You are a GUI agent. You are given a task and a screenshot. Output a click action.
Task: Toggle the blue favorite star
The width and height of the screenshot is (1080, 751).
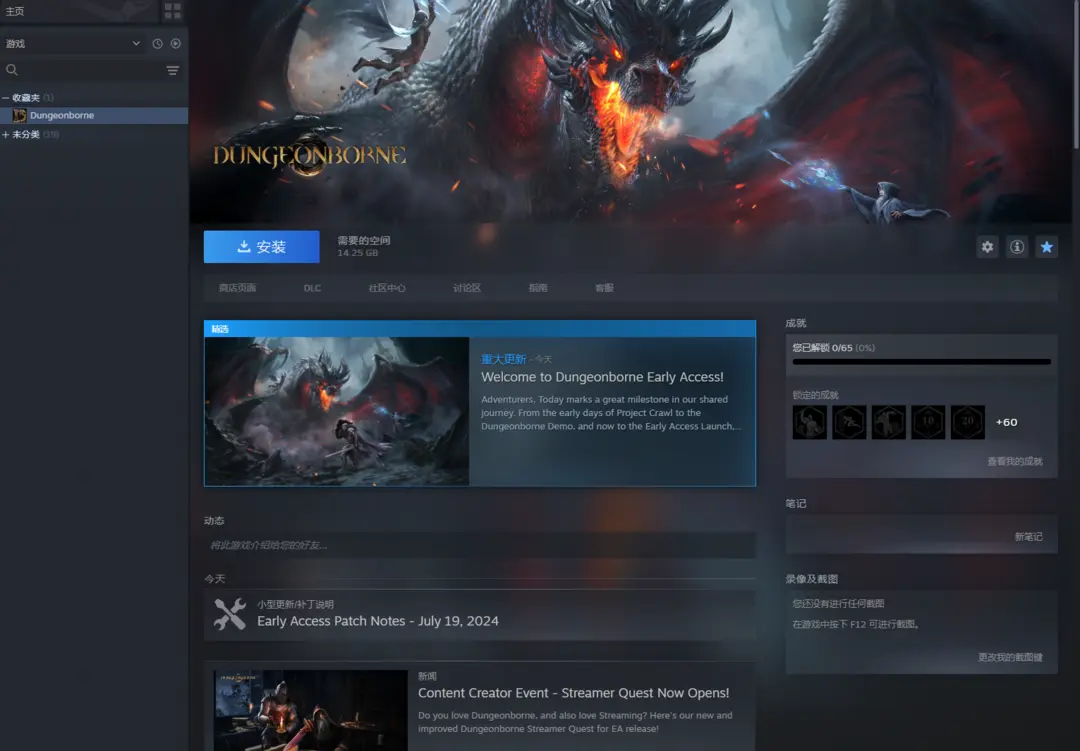click(1047, 247)
